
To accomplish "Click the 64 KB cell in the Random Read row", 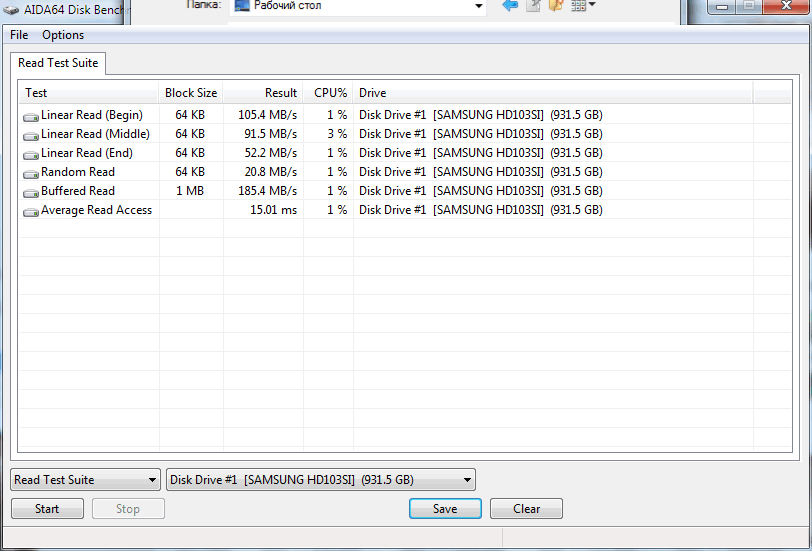I will pos(190,172).
